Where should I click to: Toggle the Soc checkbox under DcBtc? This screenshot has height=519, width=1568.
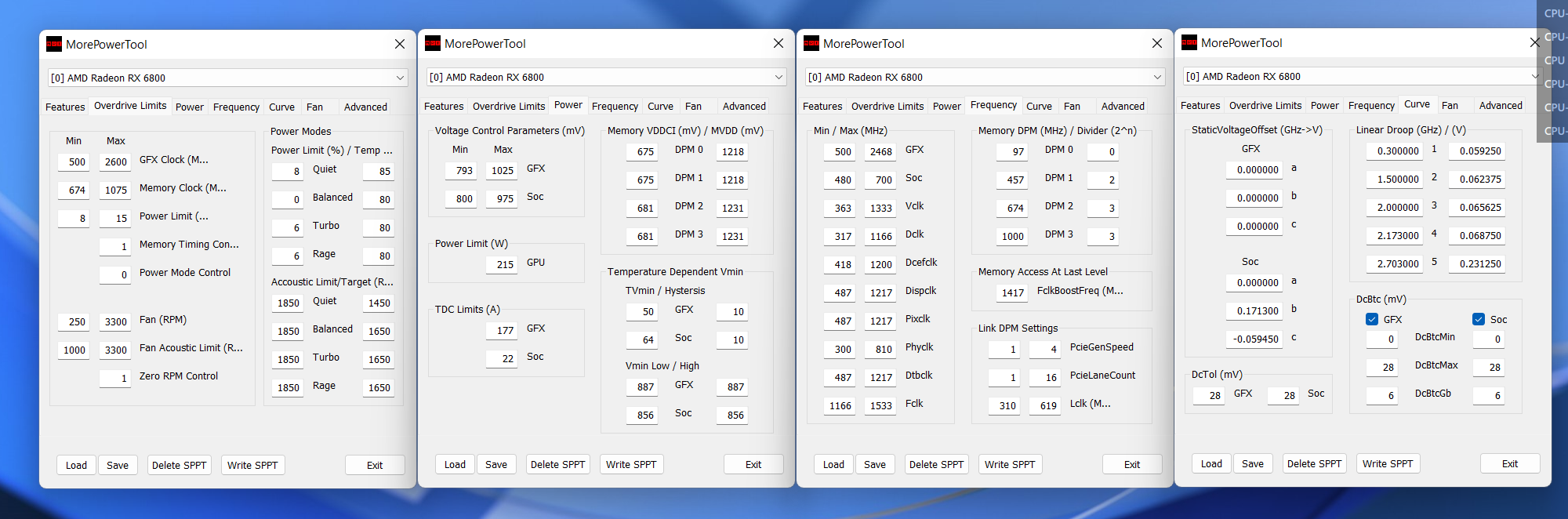tap(1479, 319)
